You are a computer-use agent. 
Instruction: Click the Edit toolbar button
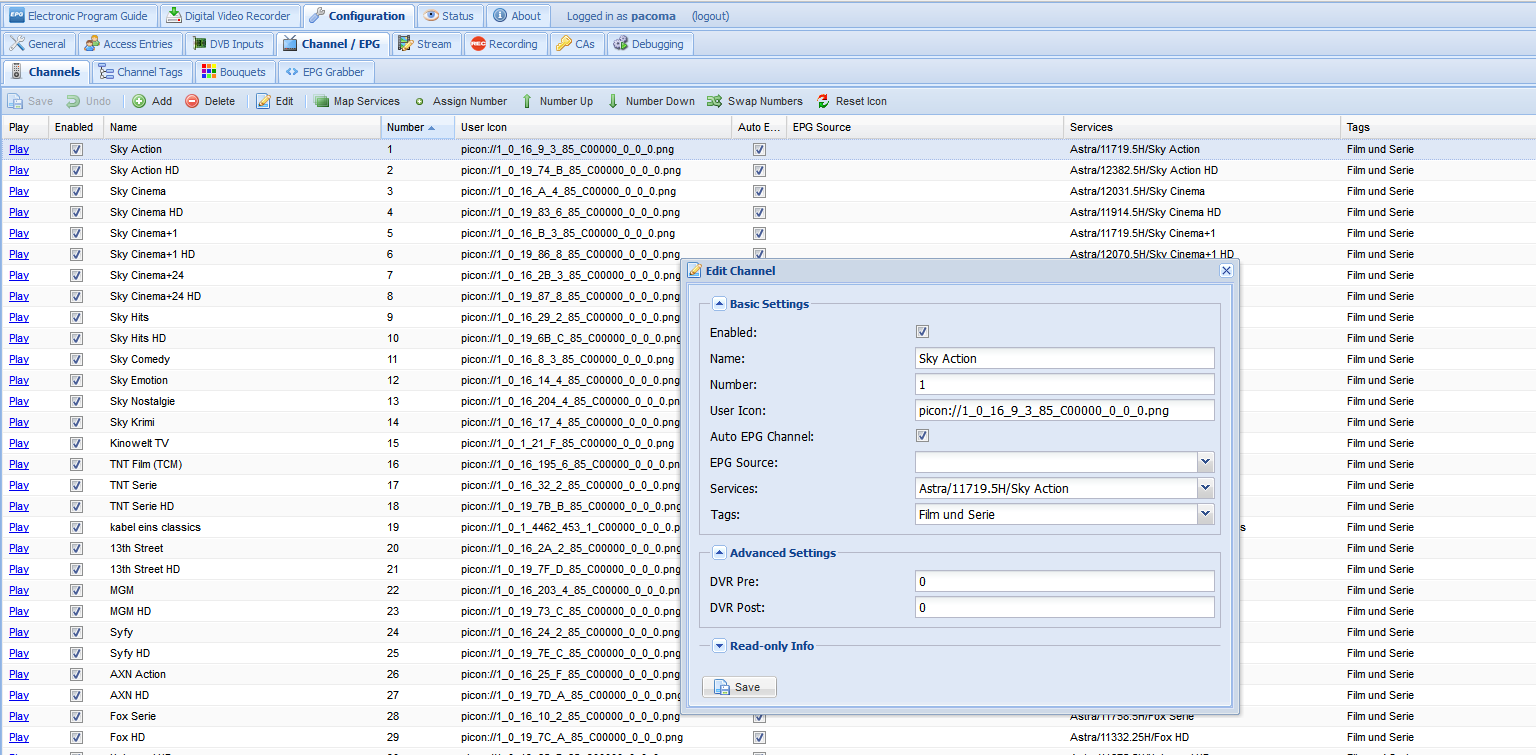point(275,101)
